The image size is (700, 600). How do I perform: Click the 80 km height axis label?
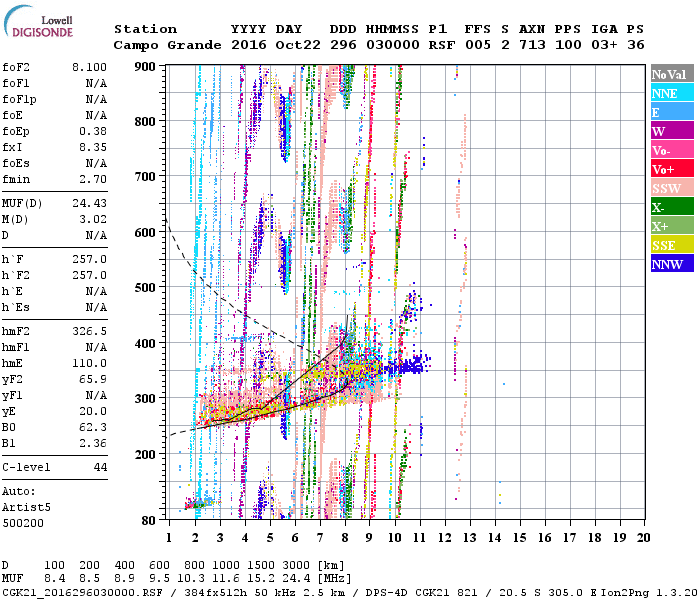click(149, 521)
